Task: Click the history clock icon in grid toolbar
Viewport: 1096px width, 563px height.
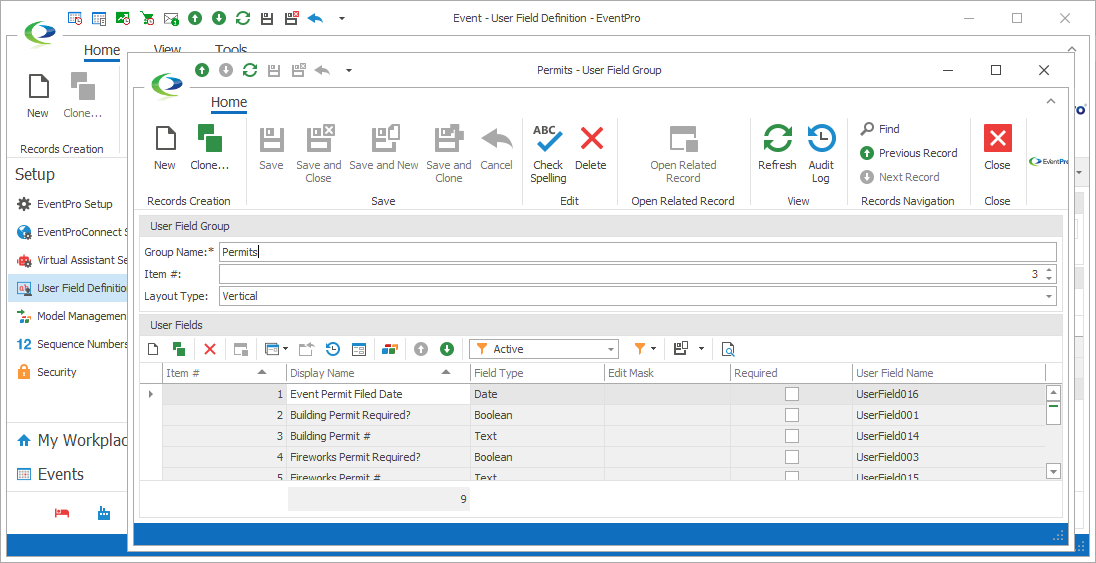Action: click(x=333, y=349)
